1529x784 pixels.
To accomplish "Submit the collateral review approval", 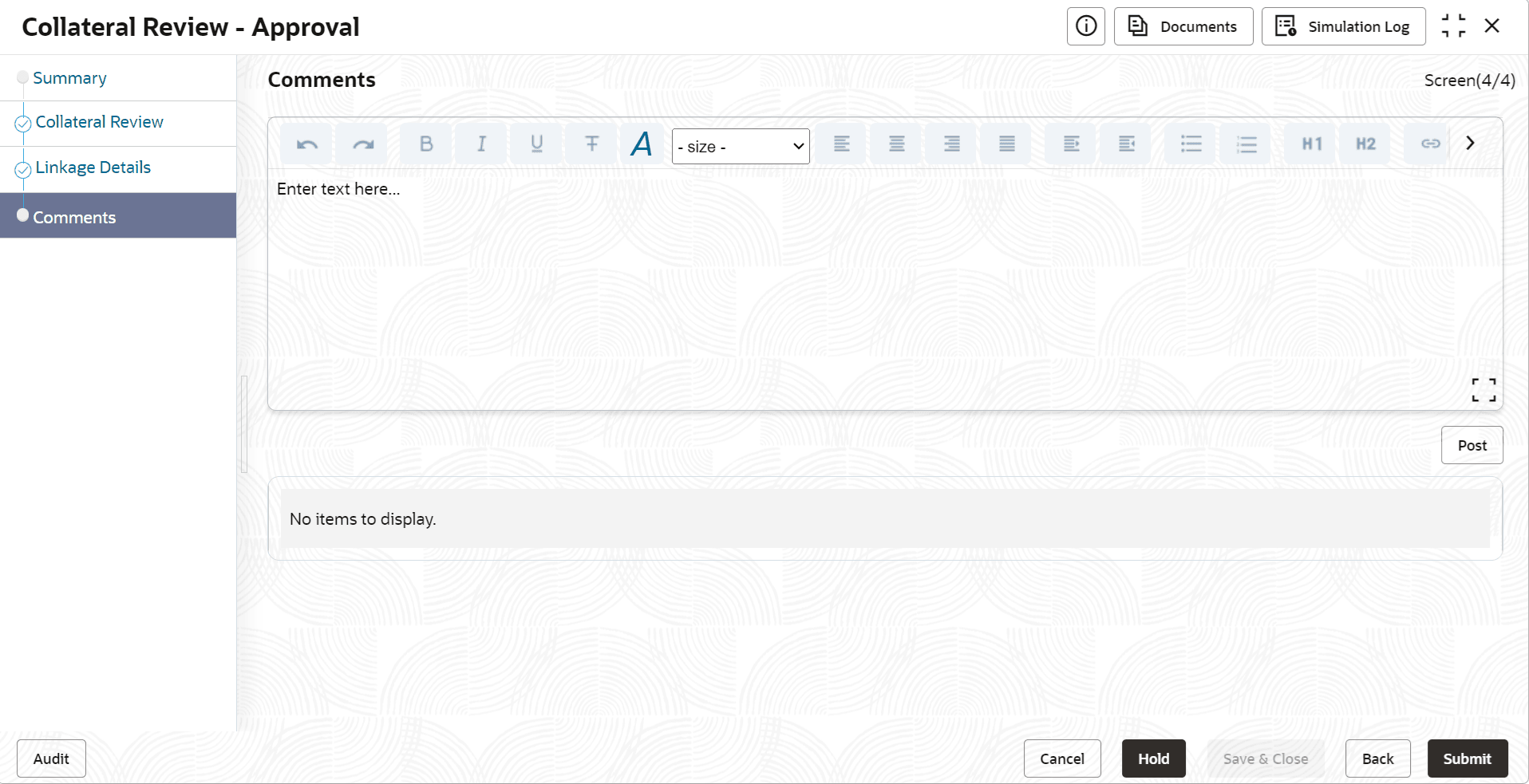I will click(1467, 758).
